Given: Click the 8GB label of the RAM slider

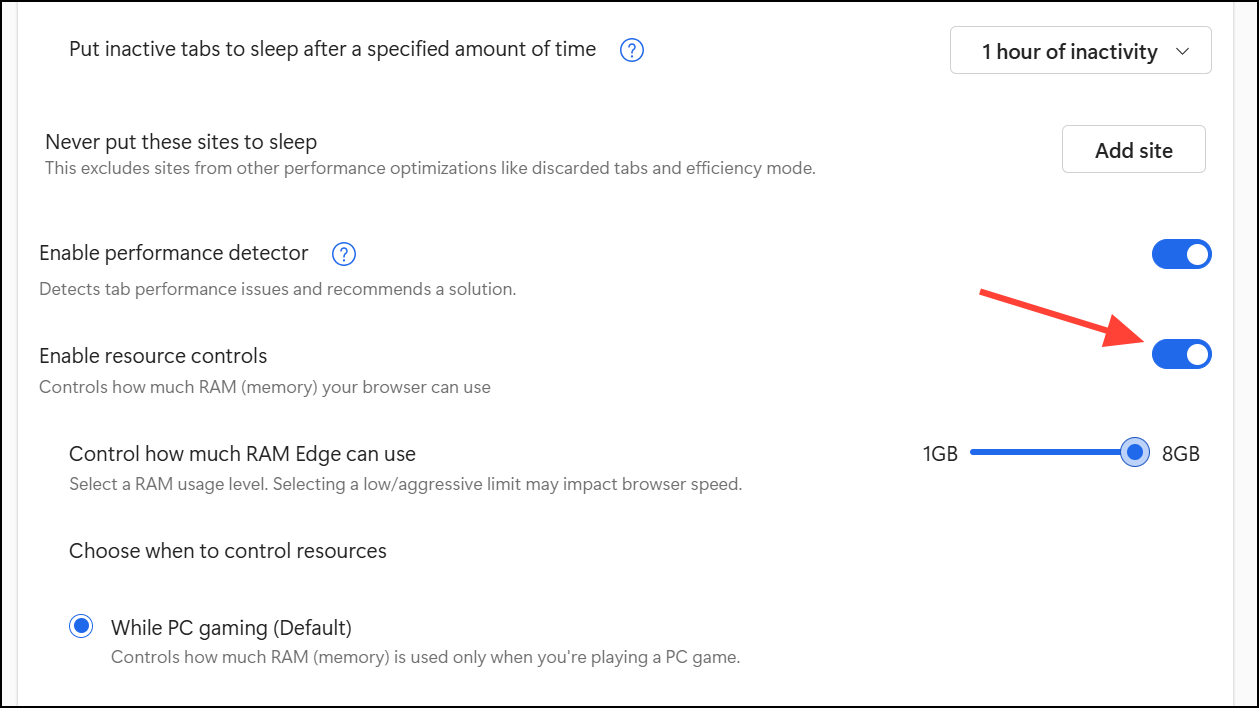Looking at the screenshot, I should point(1180,454).
